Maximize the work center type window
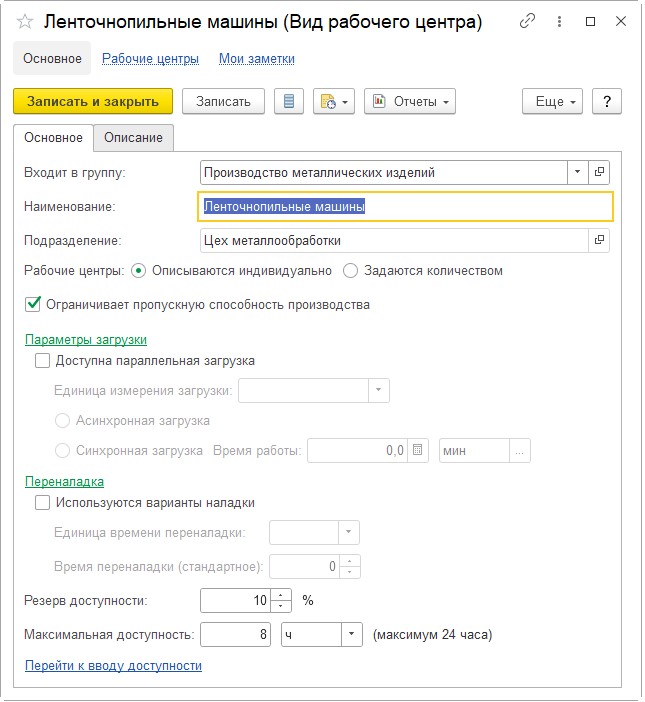Viewport: 645px width, 702px height. pos(590,21)
